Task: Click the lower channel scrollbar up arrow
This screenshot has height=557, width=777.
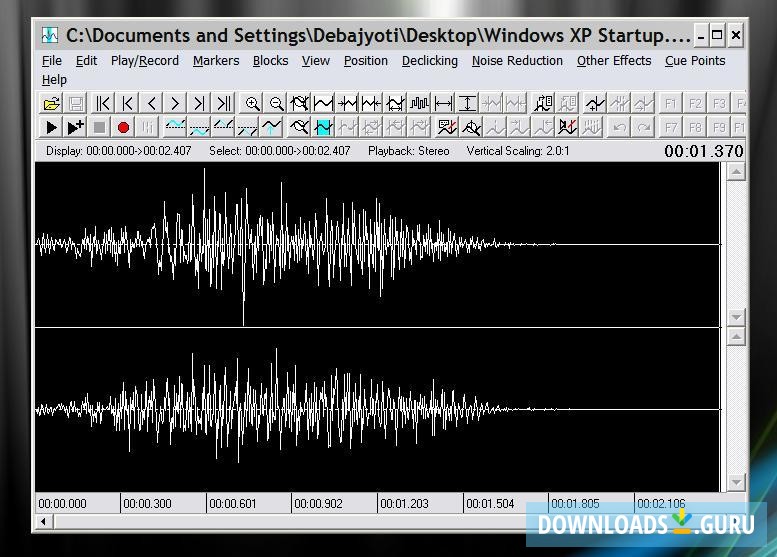Action: click(x=736, y=336)
